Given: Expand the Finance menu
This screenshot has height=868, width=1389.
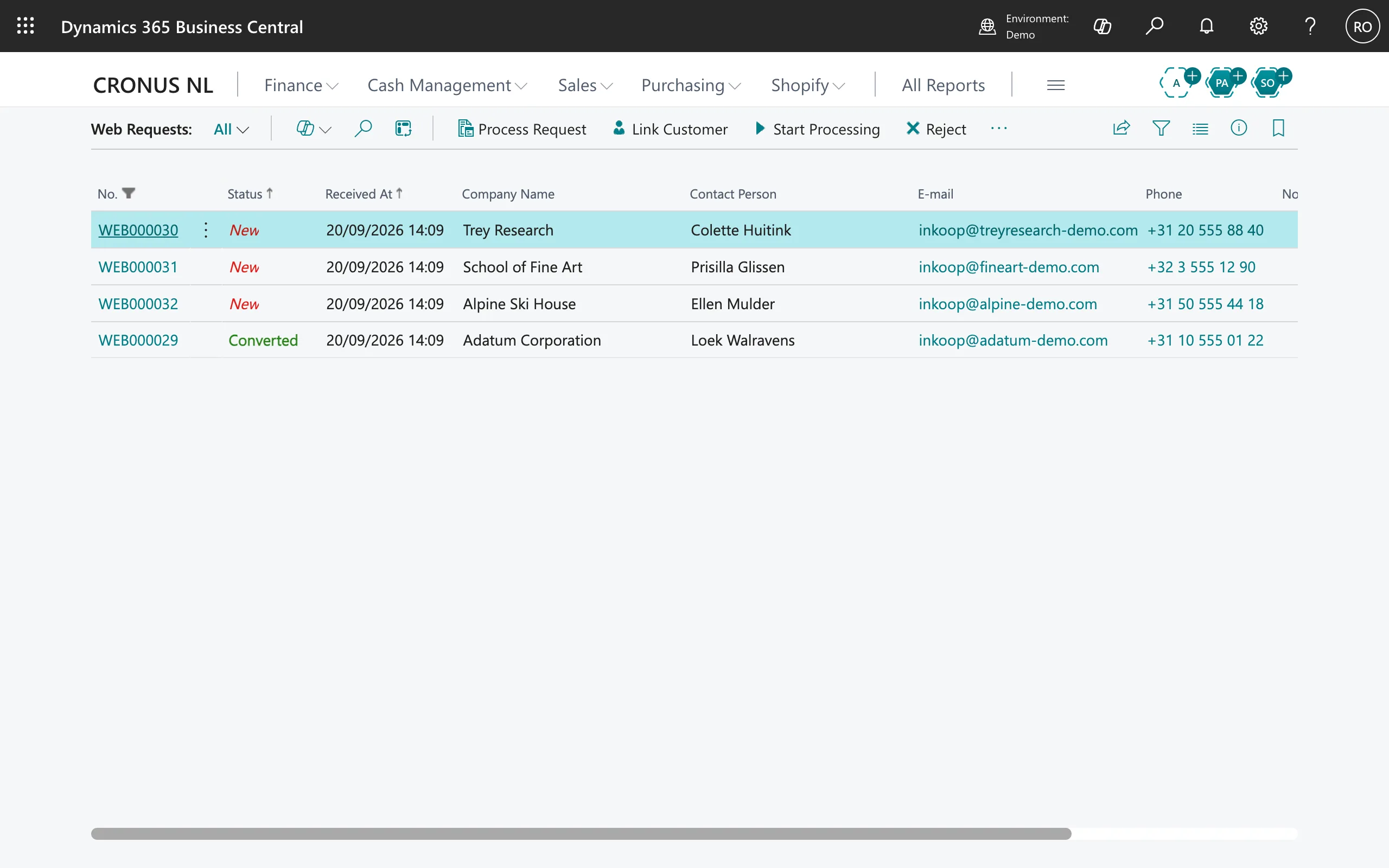Looking at the screenshot, I should click(x=301, y=86).
